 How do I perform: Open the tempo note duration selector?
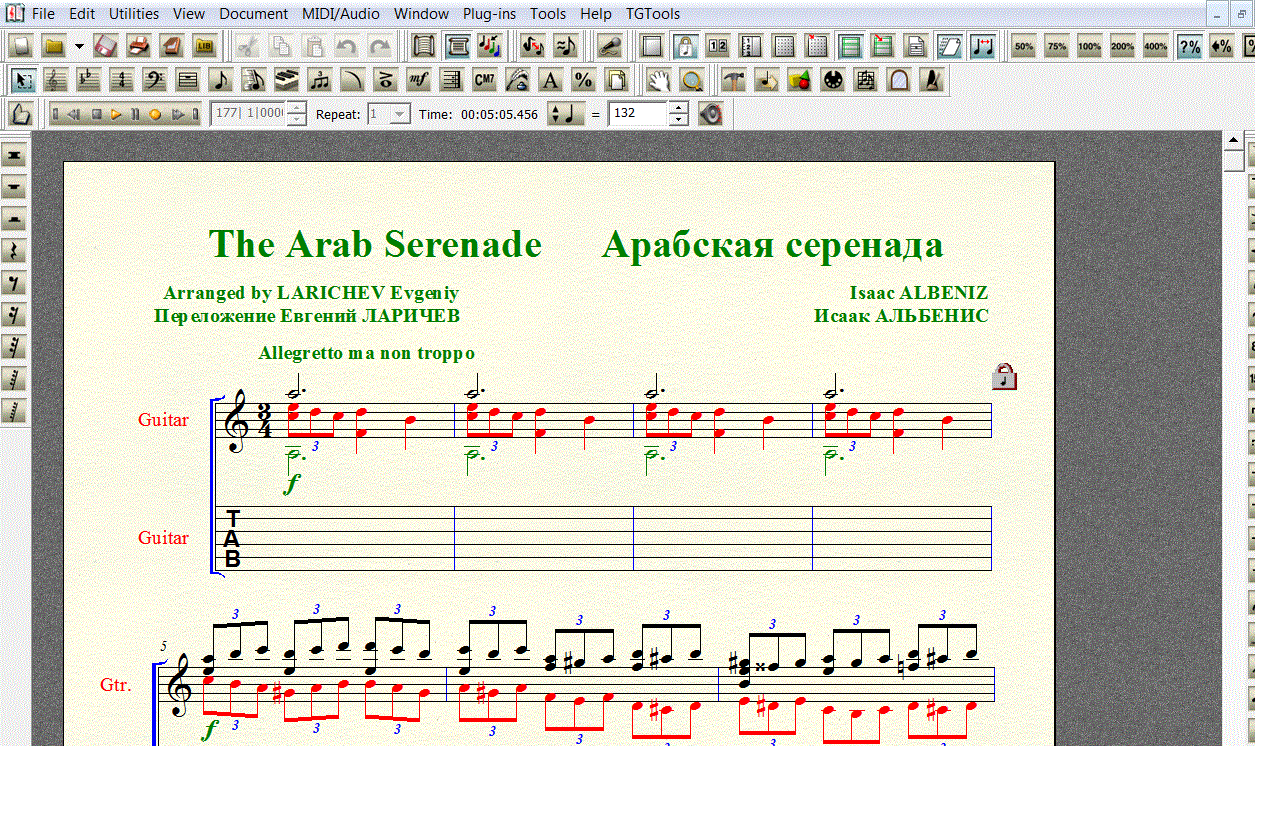[566, 114]
